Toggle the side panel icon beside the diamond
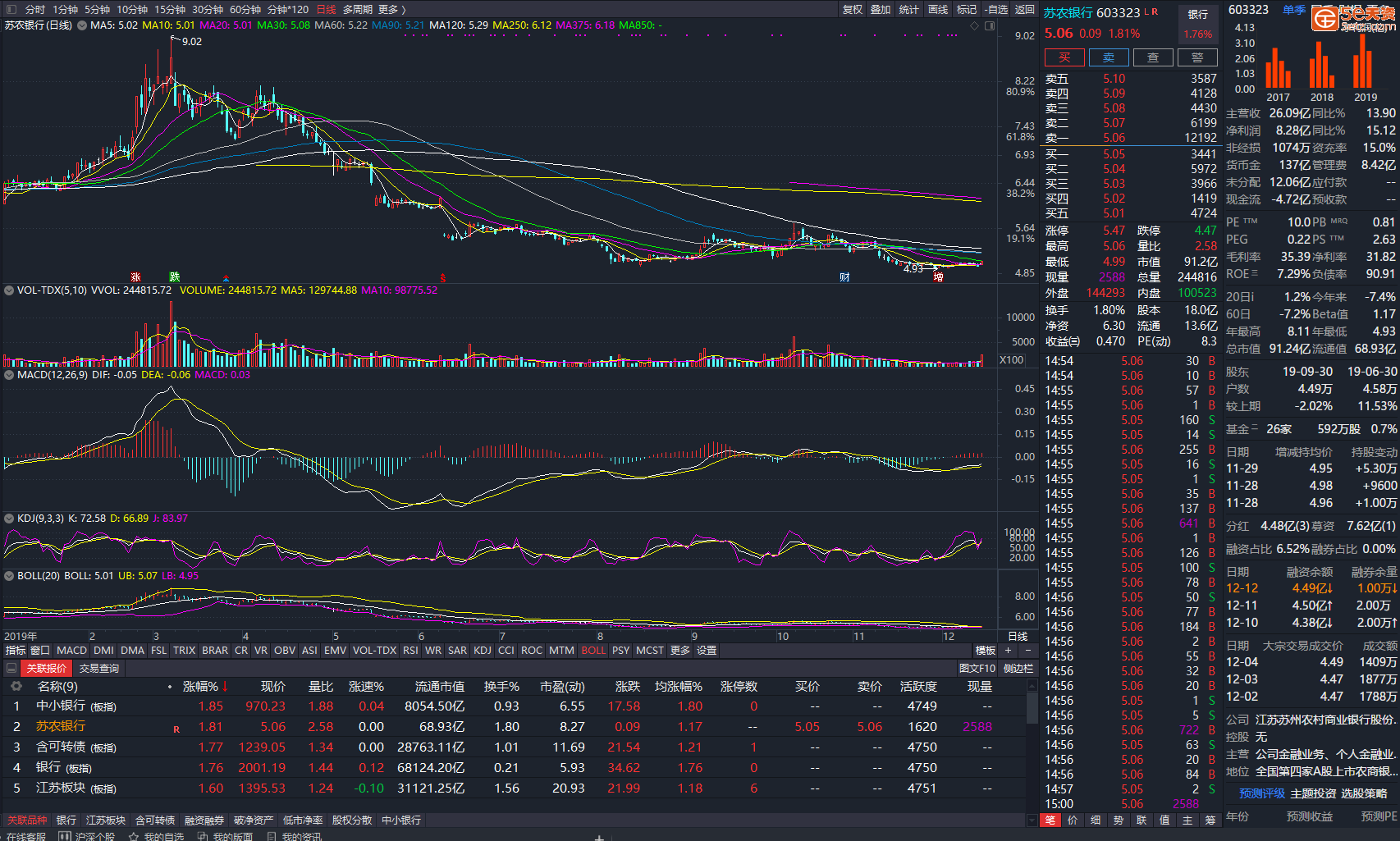Image resolution: width=1400 pixels, height=841 pixels. point(990,25)
